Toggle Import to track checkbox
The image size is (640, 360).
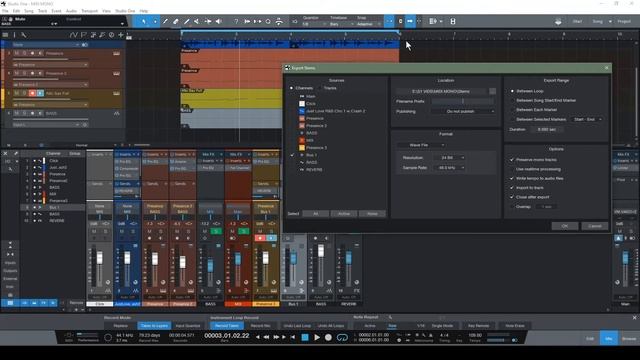pos(512,188)
